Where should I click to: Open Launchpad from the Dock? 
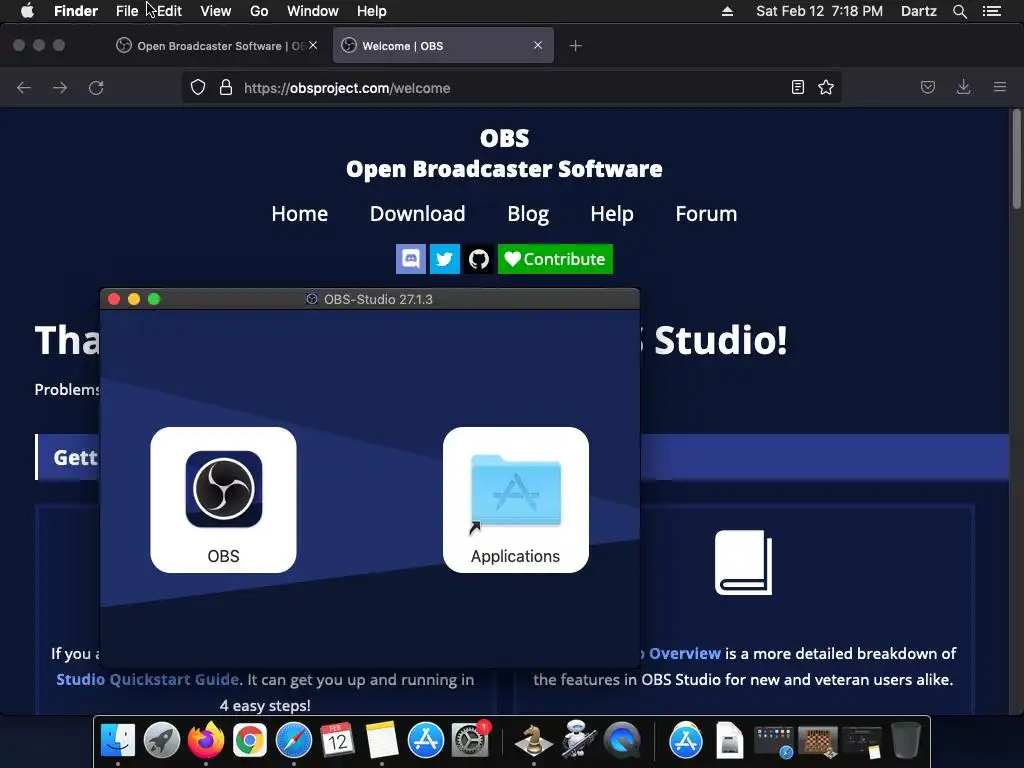pos(162,740)
